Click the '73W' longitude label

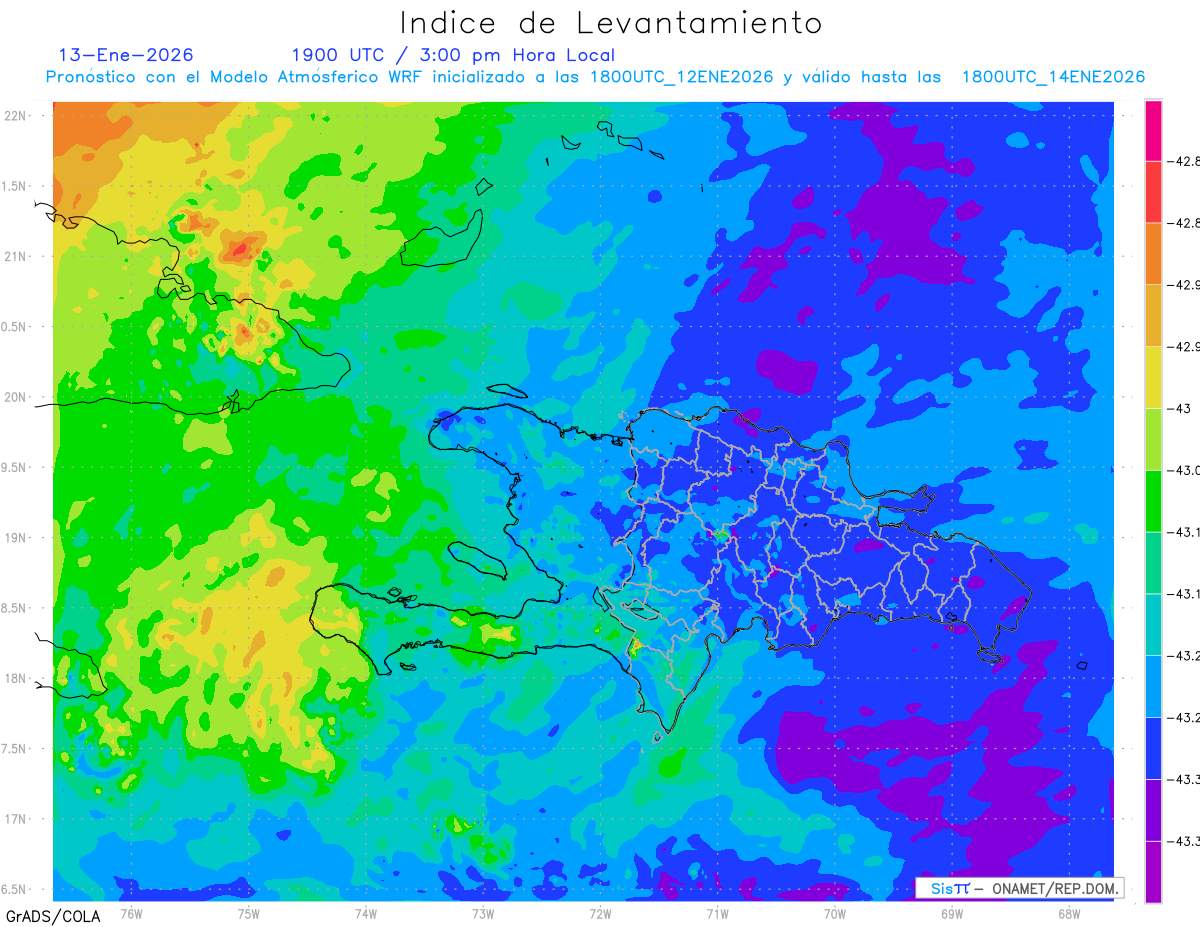coord(483,913)
